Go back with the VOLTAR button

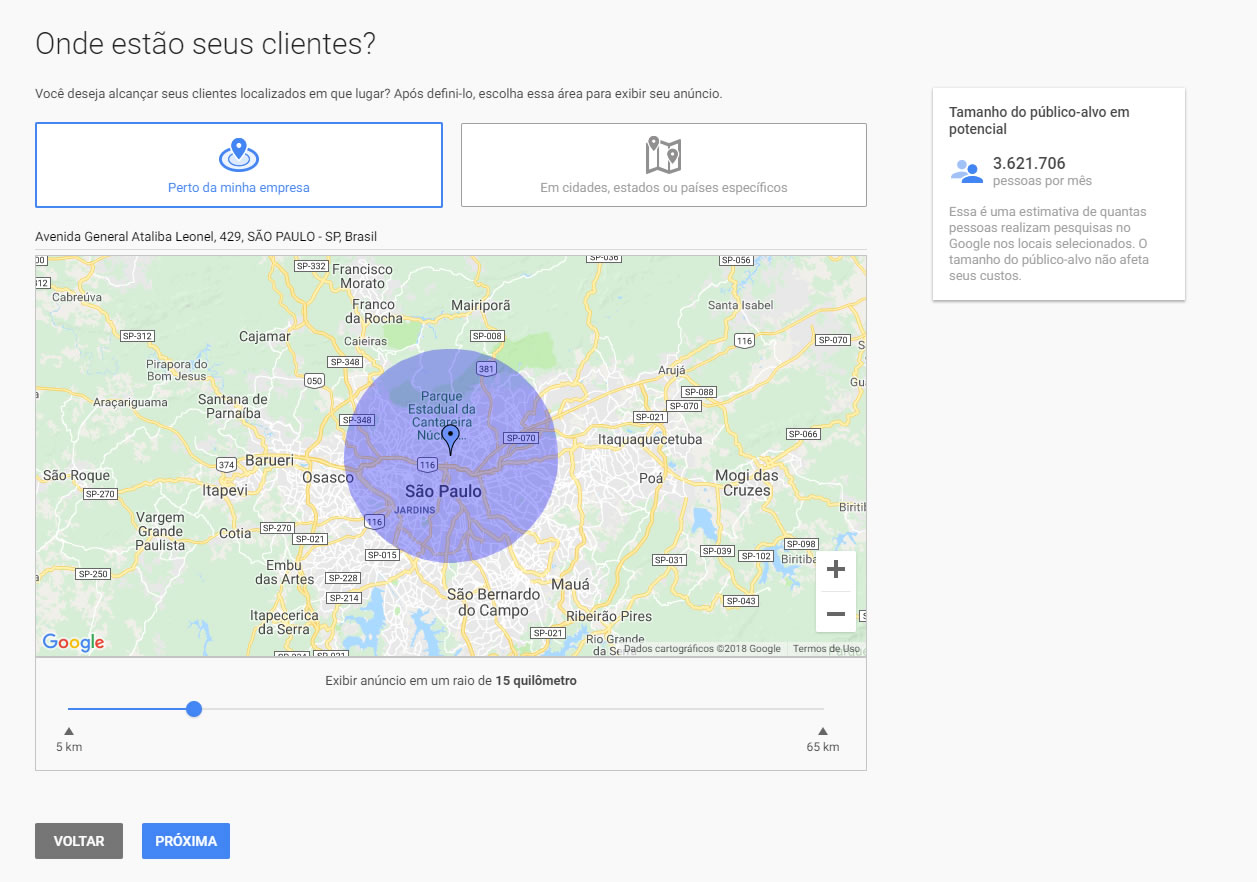pos(79,841)
